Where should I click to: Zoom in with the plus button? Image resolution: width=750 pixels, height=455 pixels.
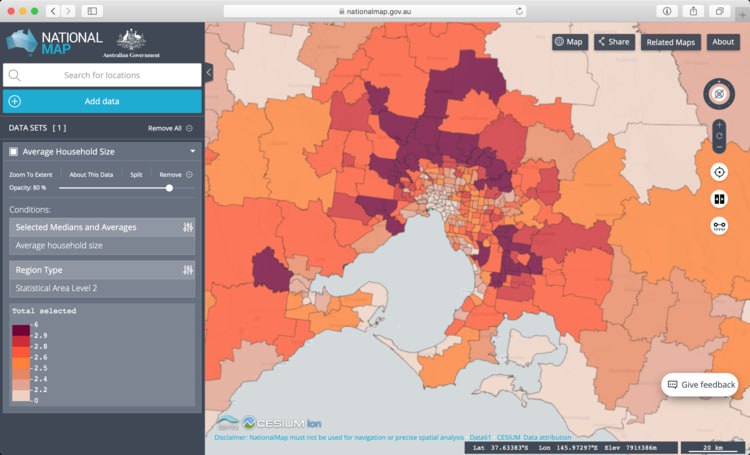click(x=719, y=125)
